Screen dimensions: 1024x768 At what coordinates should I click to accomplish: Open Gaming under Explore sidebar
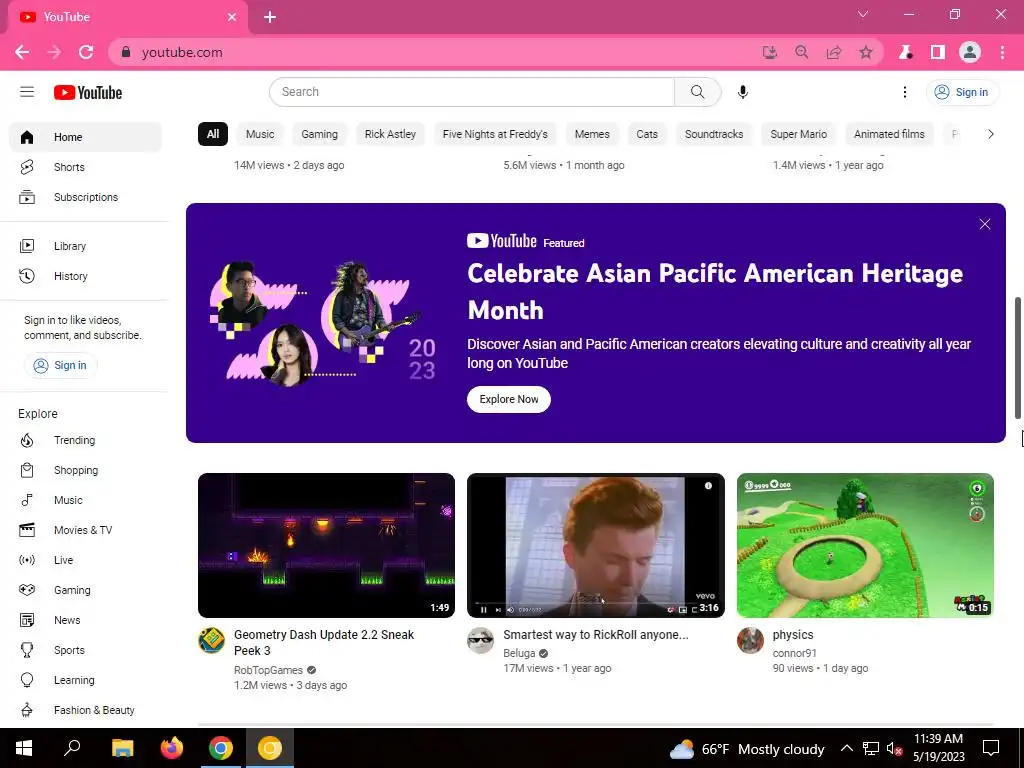click(85, 590)
